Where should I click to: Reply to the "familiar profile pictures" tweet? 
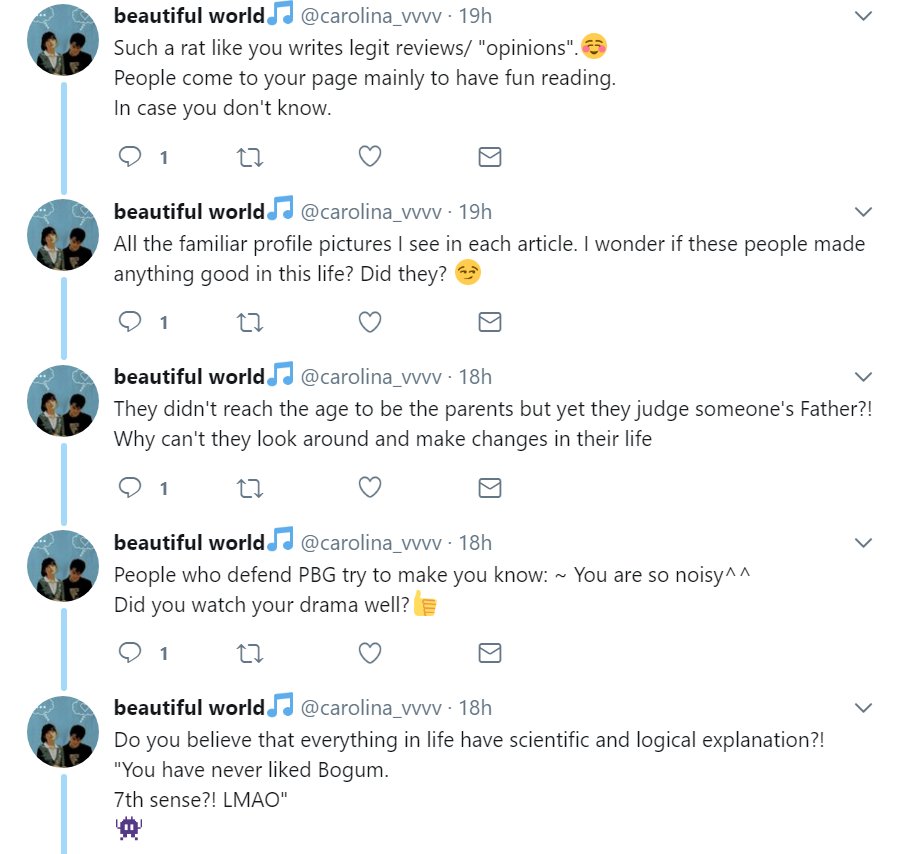[x=130, y=322]
